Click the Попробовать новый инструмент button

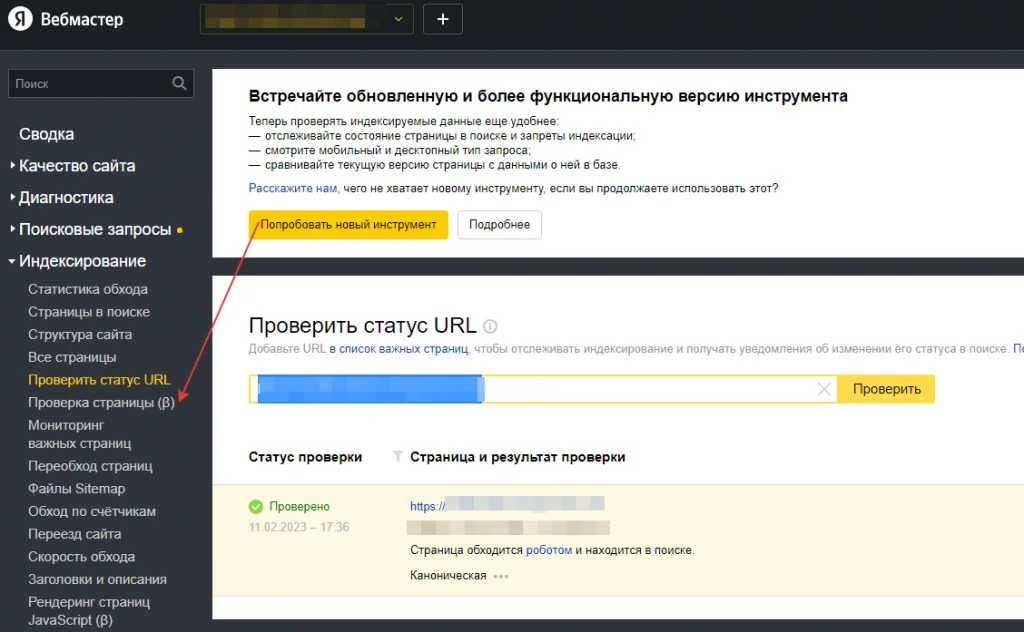tap(347, 225)
